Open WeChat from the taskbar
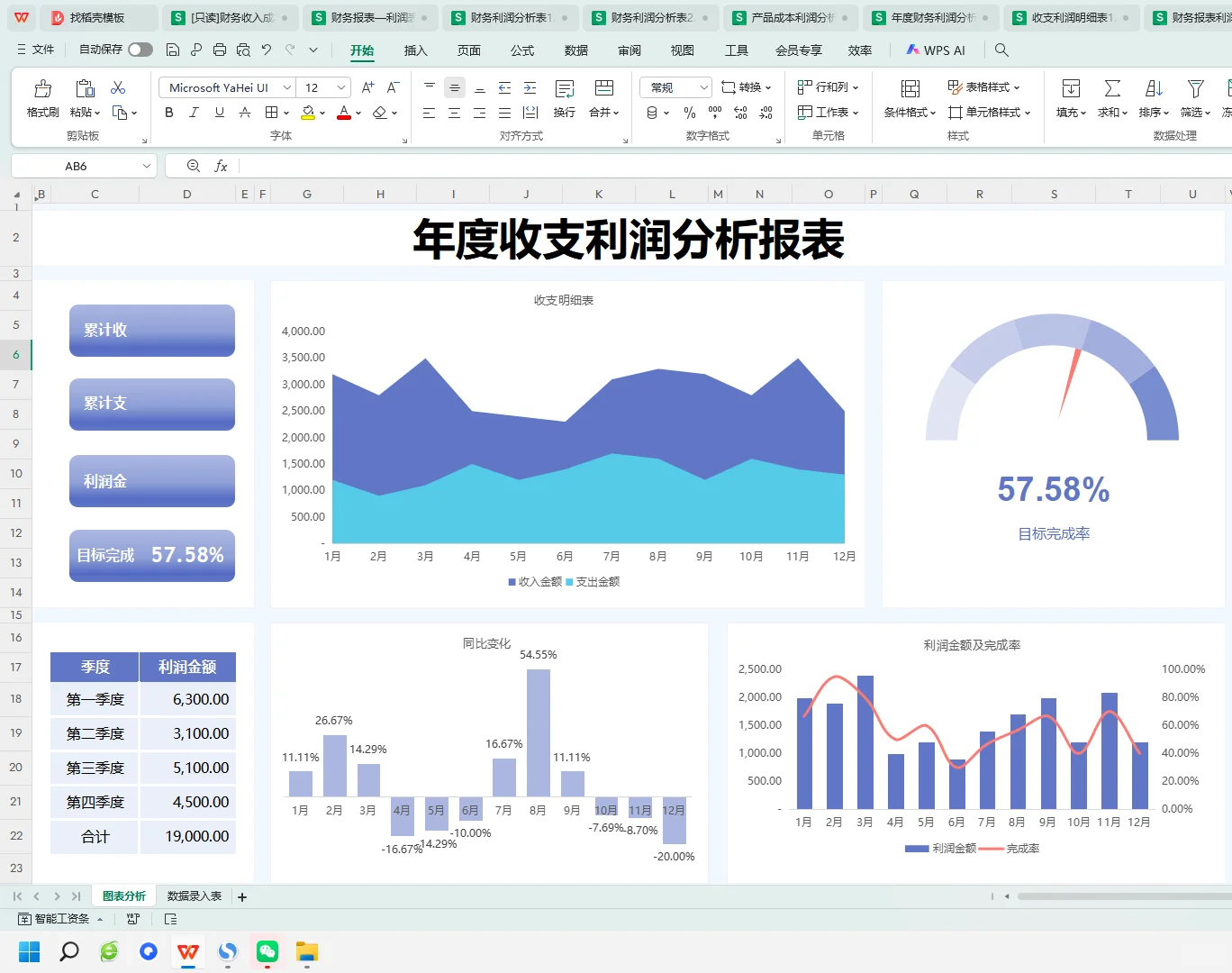1232x973 pixels. [x=267, y=951]
